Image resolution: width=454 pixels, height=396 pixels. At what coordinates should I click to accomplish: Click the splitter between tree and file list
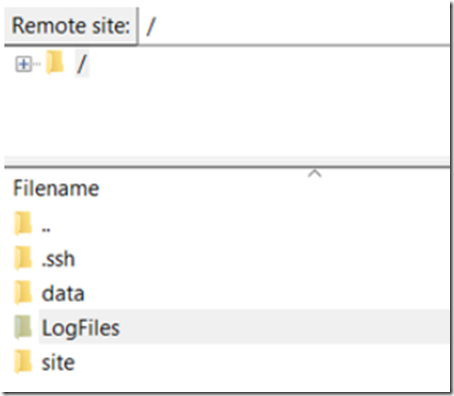(227, 162)
